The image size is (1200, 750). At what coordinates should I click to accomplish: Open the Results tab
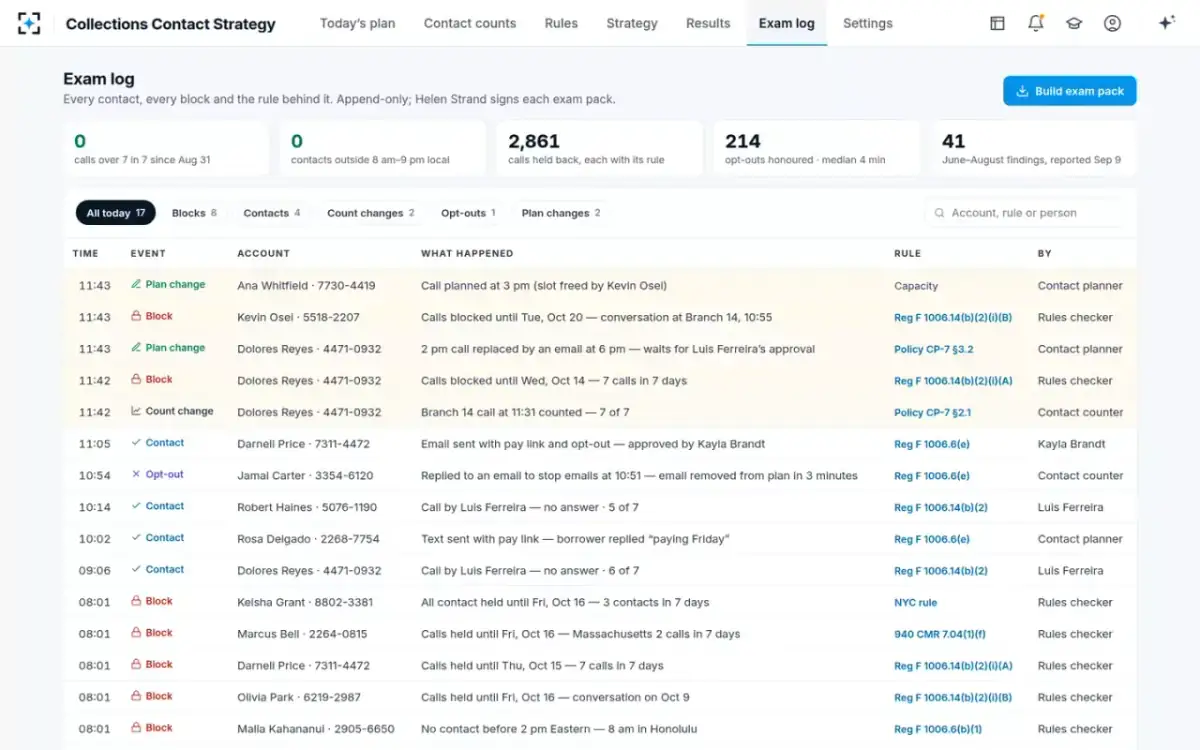(708, 23)
